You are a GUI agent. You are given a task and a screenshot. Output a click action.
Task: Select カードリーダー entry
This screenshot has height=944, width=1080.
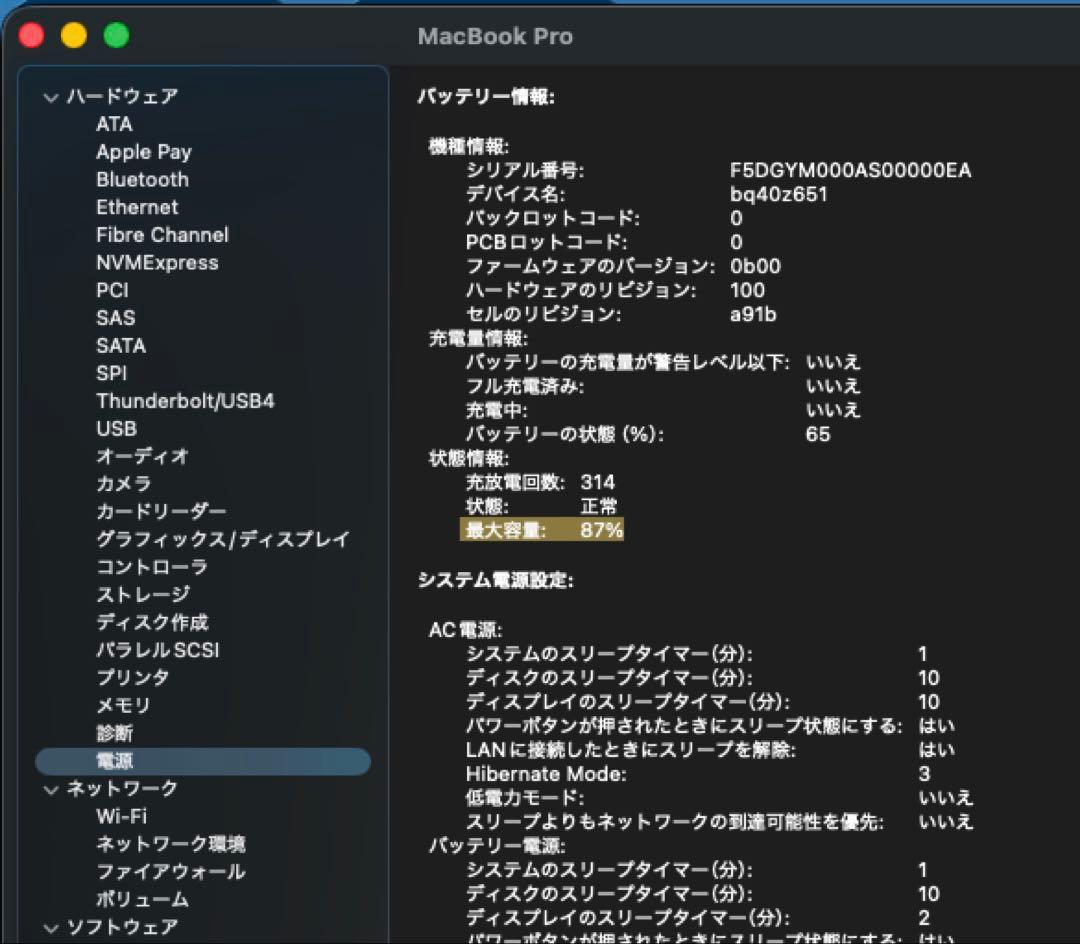(161, 511)
